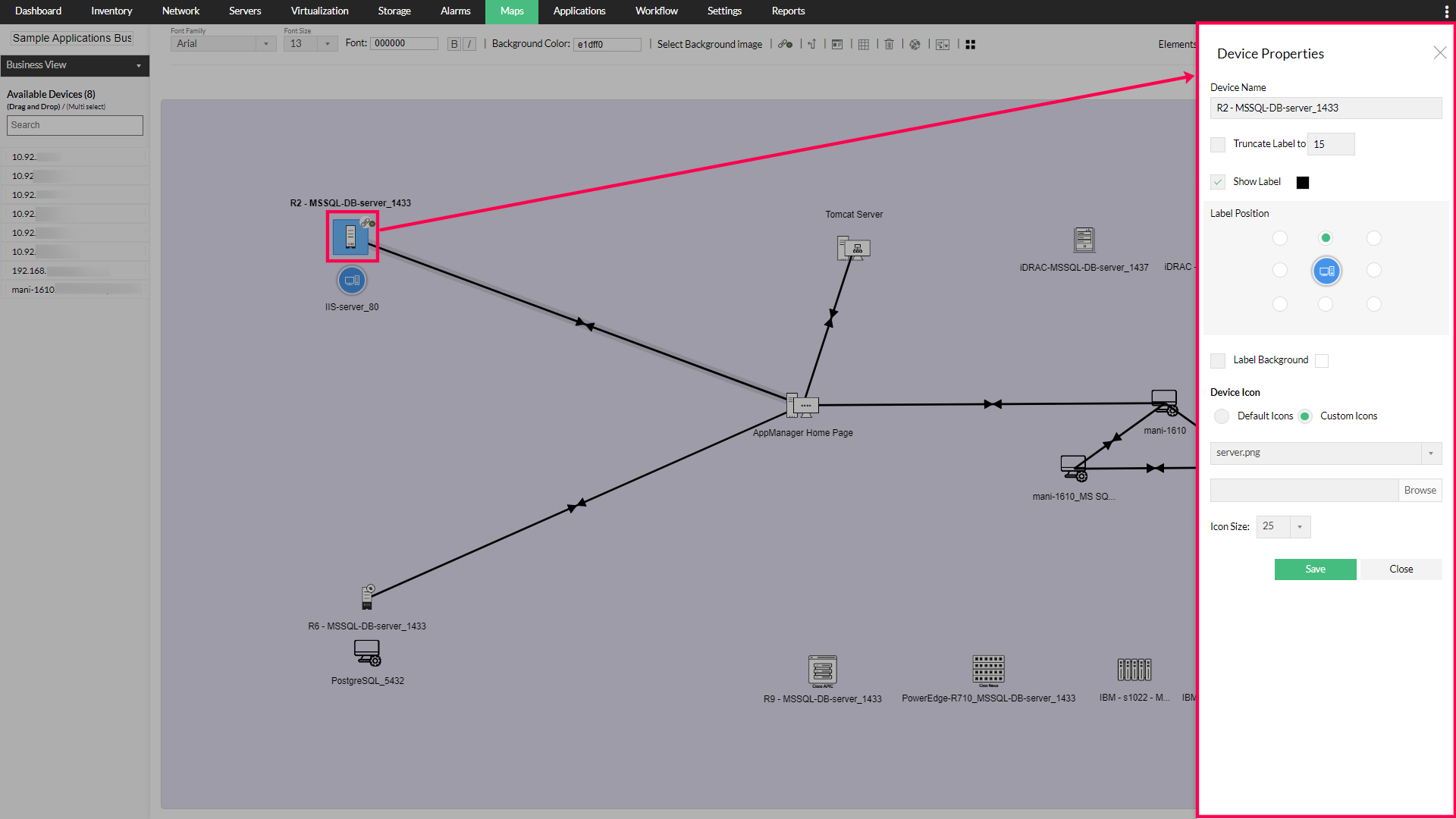Select the AppManager Home Page icon
1456x819 pixels.
tap(802, 406)
